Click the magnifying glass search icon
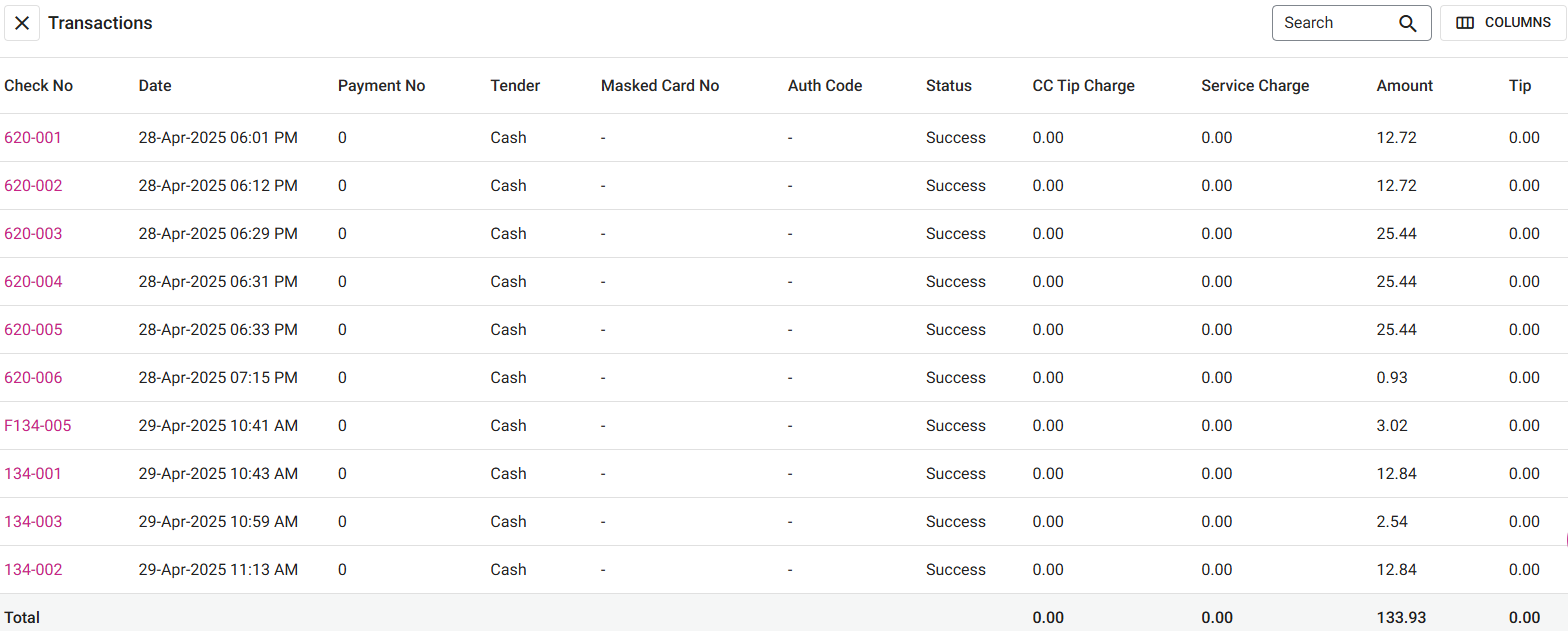This screenshot has height=631, width=1568. click(x=1408, y=23)
